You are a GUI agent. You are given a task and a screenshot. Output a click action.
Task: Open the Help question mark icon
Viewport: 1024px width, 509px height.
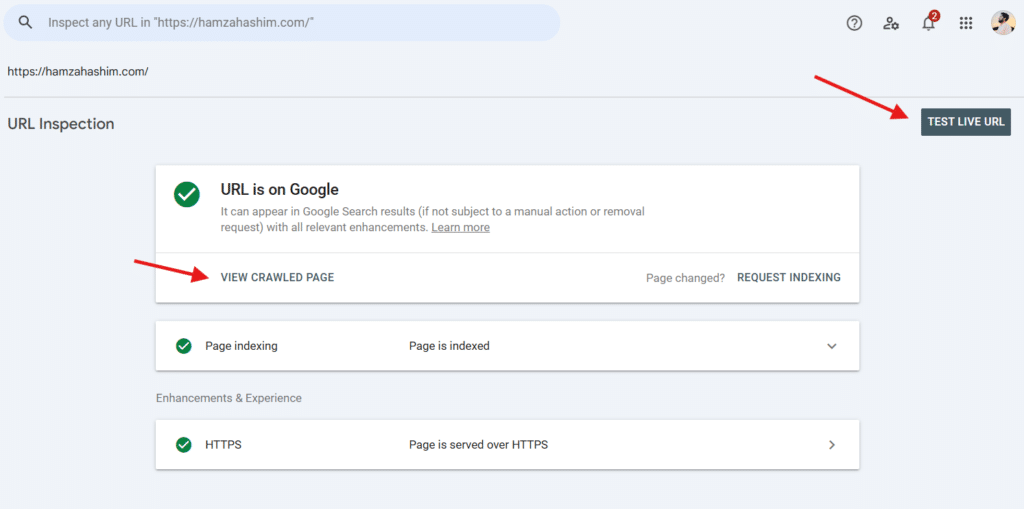click(854, 24)
